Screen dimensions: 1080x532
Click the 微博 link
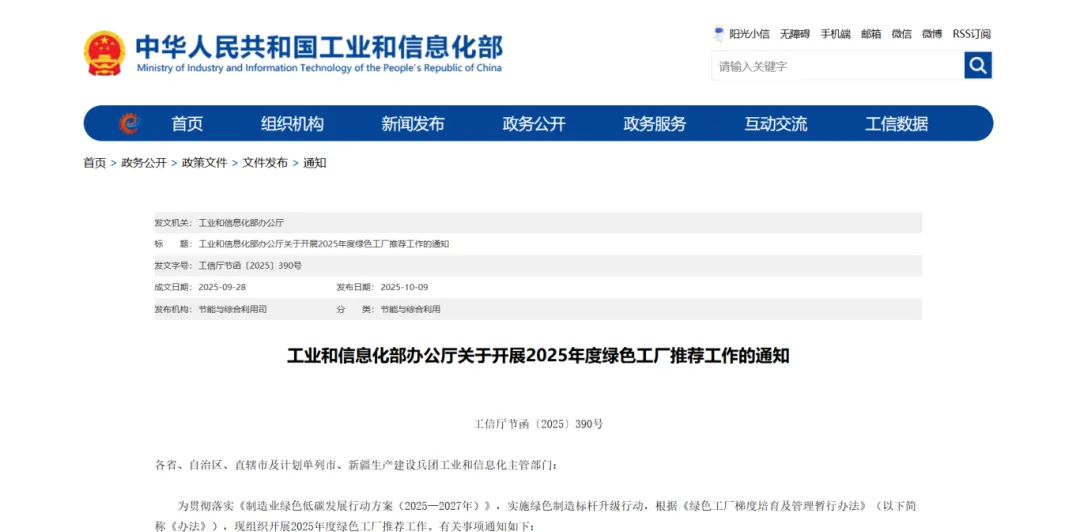[933, 34]
